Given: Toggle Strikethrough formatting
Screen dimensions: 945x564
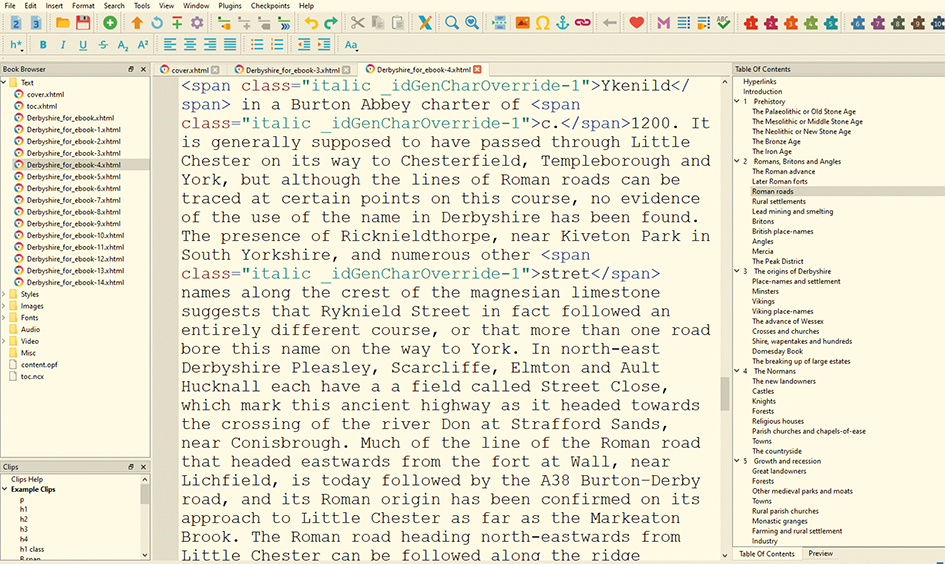Looking at the screenshot, I should [x=103, y=45].
